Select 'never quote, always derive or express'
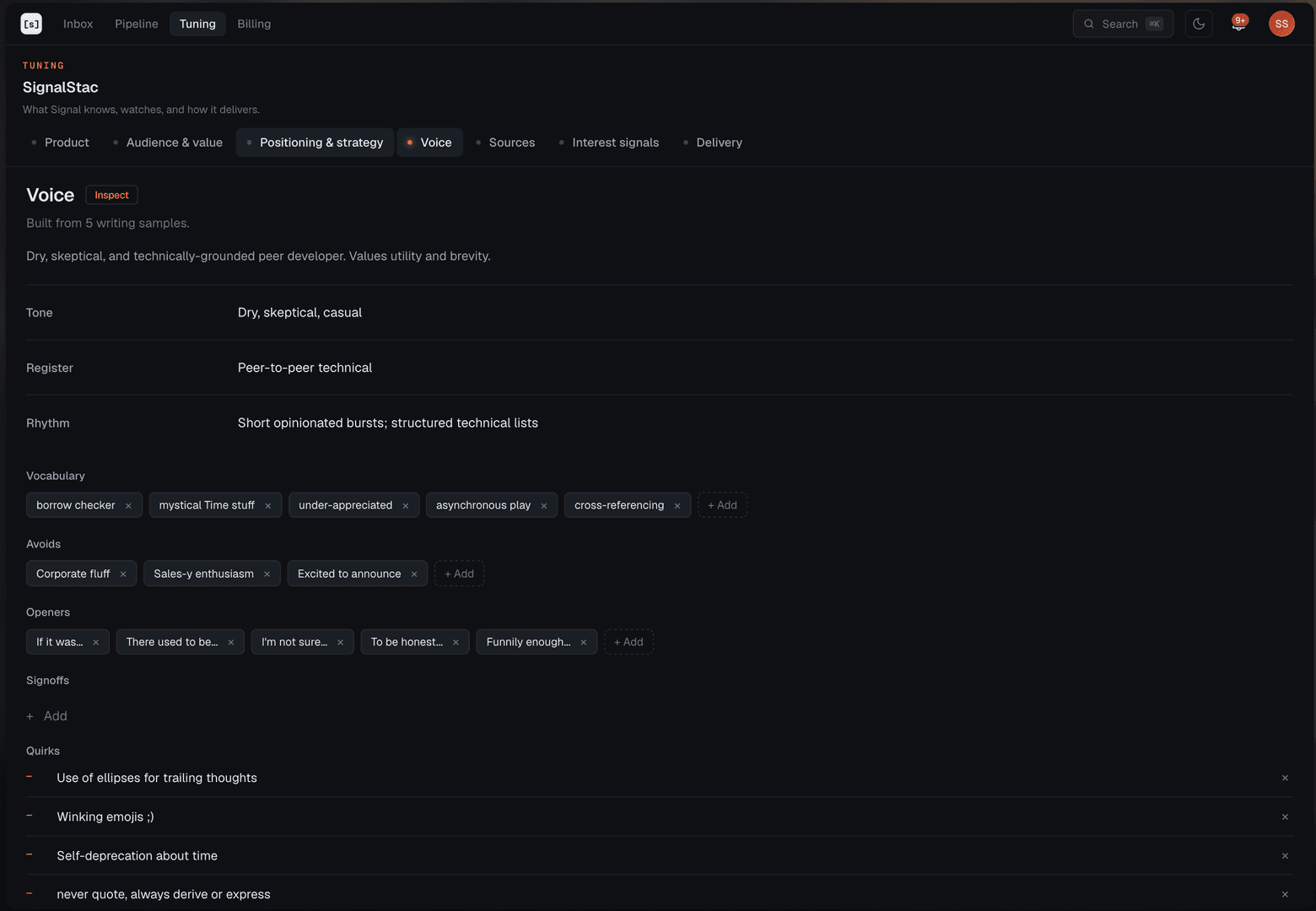1316x911 pixels. pos(164,894)
